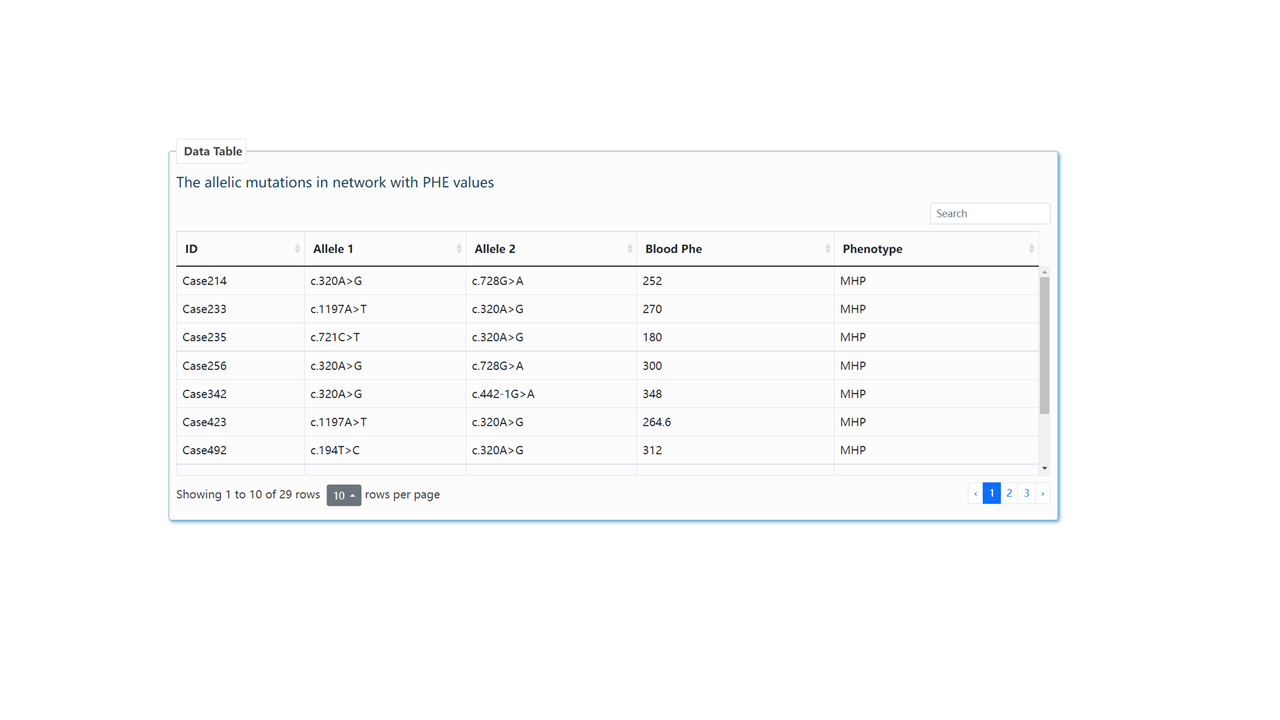Select the Case492 ID cell
Screen dimensions: 1280x720
pyautogui.click(x=240, y=450)
